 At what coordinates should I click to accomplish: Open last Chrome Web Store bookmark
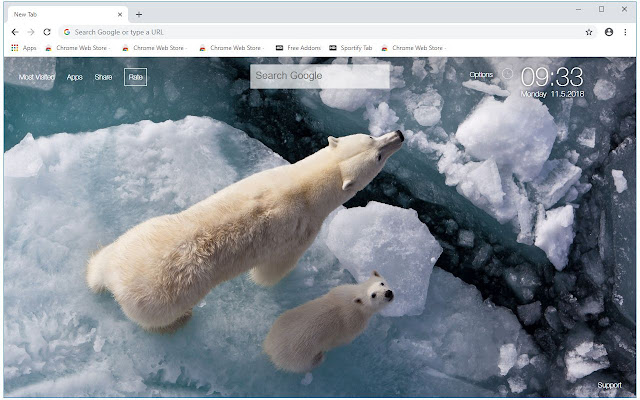tap(413, 48)
